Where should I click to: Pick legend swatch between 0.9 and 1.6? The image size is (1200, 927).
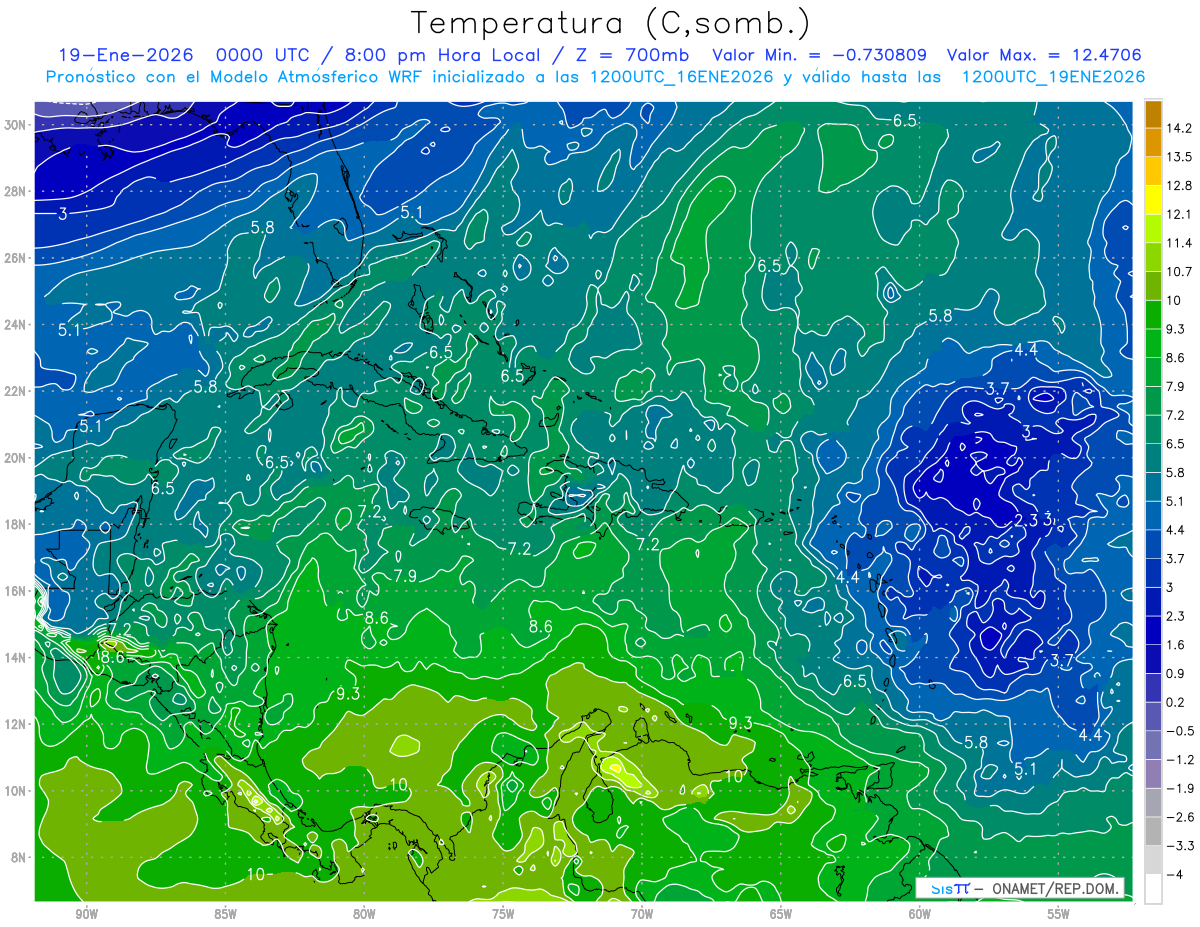click(x=1153, y=658)
